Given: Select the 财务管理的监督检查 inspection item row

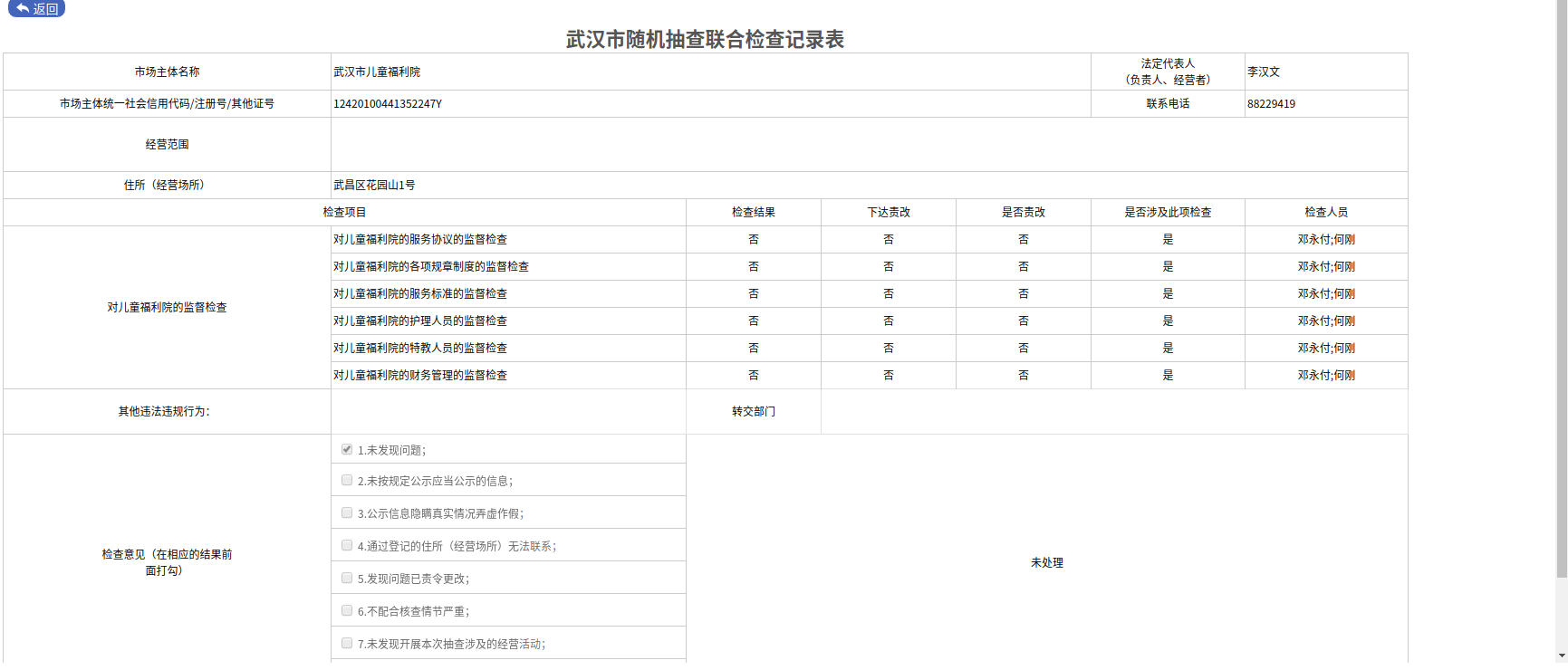Looking at the screenshot, I should pyautogui.click(x=420, y=375).
